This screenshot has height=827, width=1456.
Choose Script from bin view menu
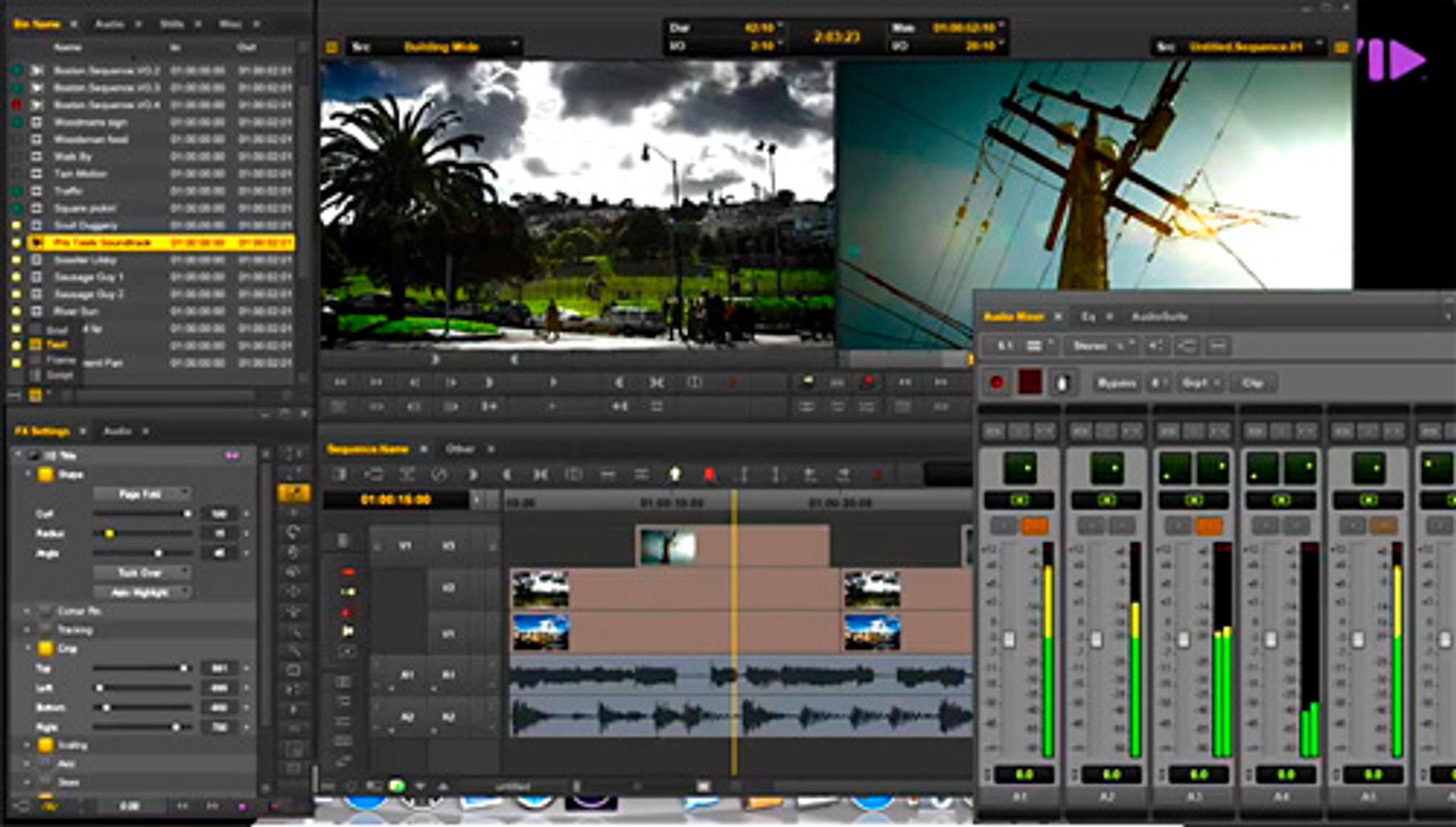click(x=59, y=376)
